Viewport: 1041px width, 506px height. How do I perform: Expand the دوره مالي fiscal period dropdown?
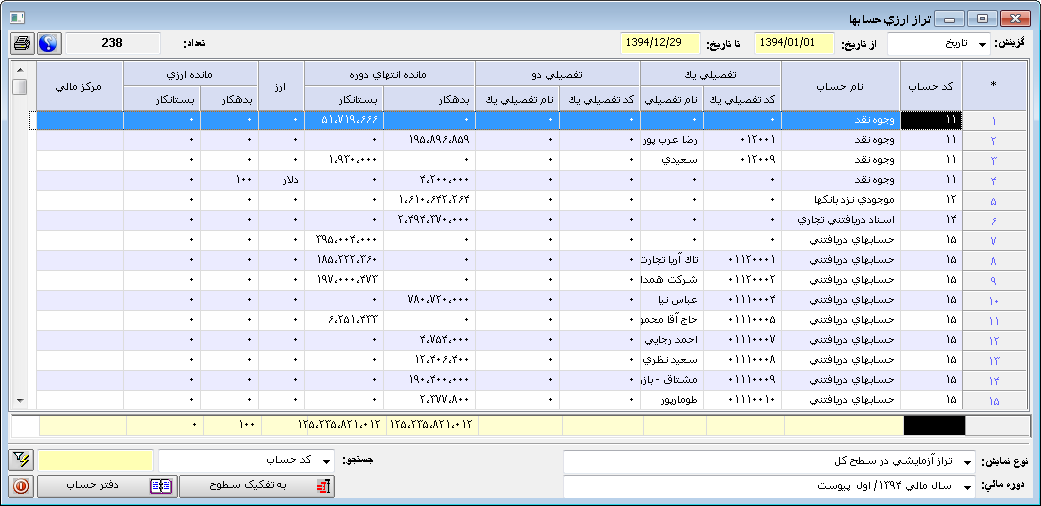[967, 487]
